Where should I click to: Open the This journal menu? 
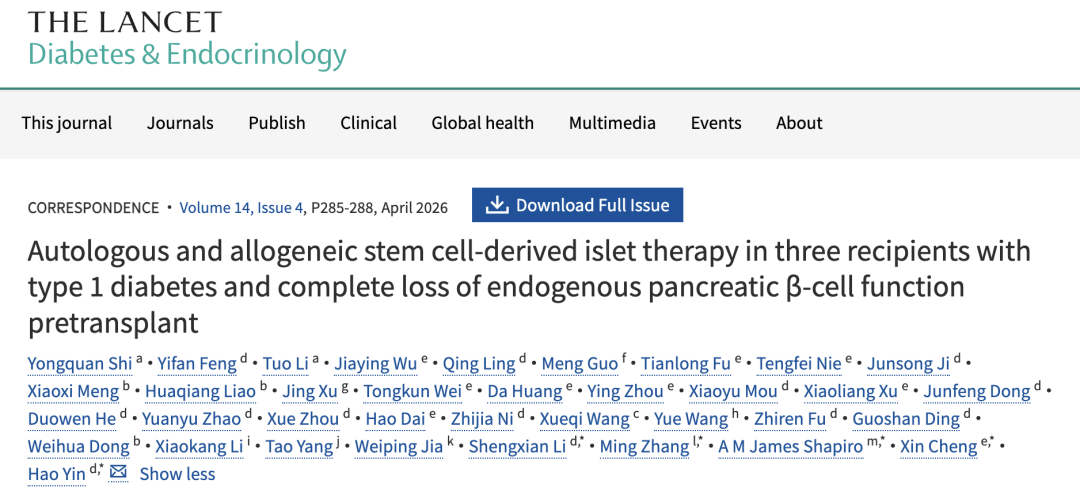coord(67,123)
